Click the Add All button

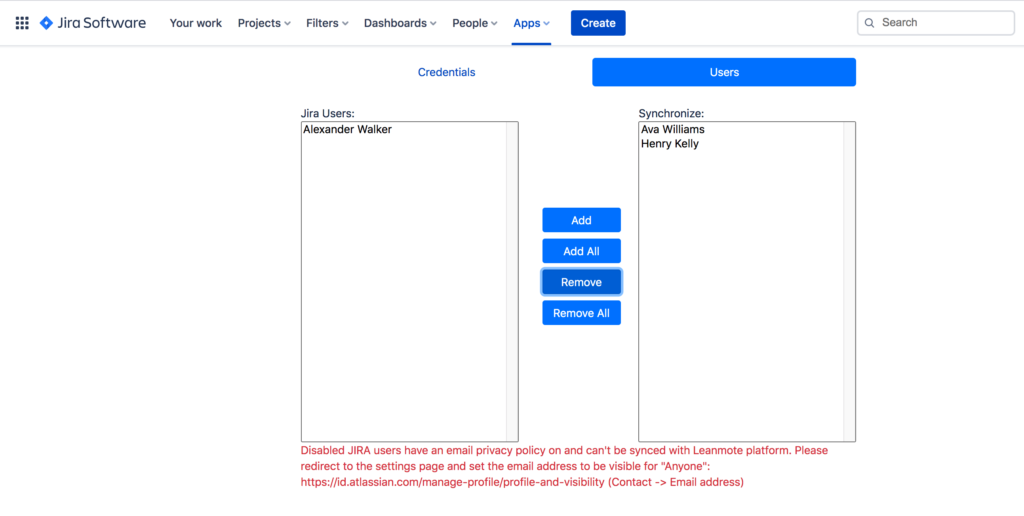(581, 251)
